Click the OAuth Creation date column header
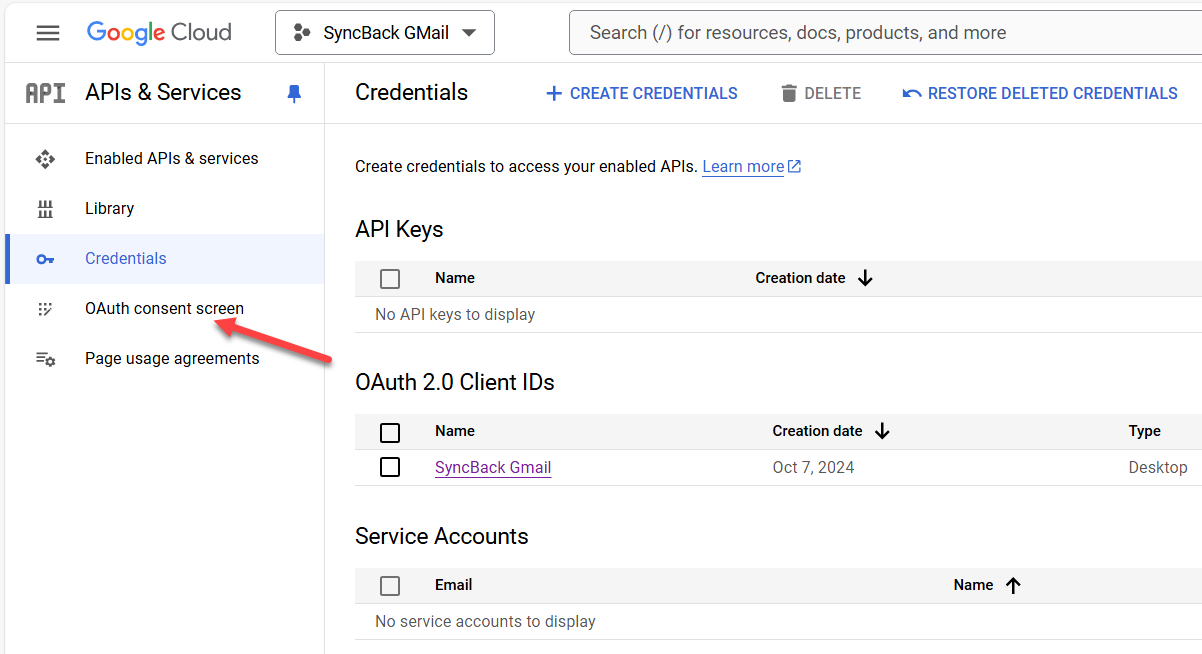Screen dimensions: 1202x654 click(x=818, y=431)
